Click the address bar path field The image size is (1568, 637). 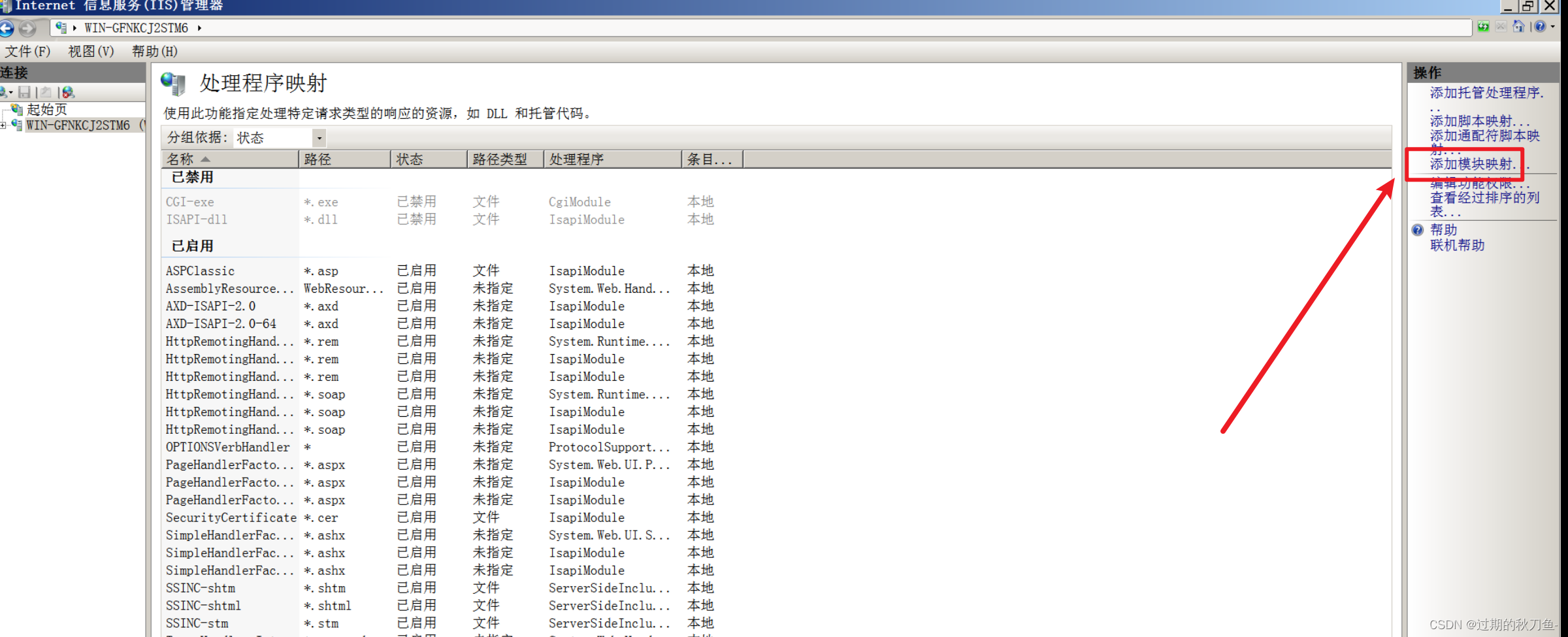tap(761, 28)
